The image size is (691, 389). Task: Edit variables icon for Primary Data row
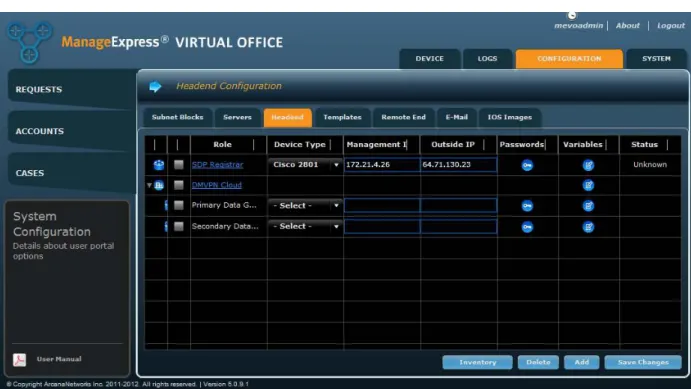pos(588,206)
